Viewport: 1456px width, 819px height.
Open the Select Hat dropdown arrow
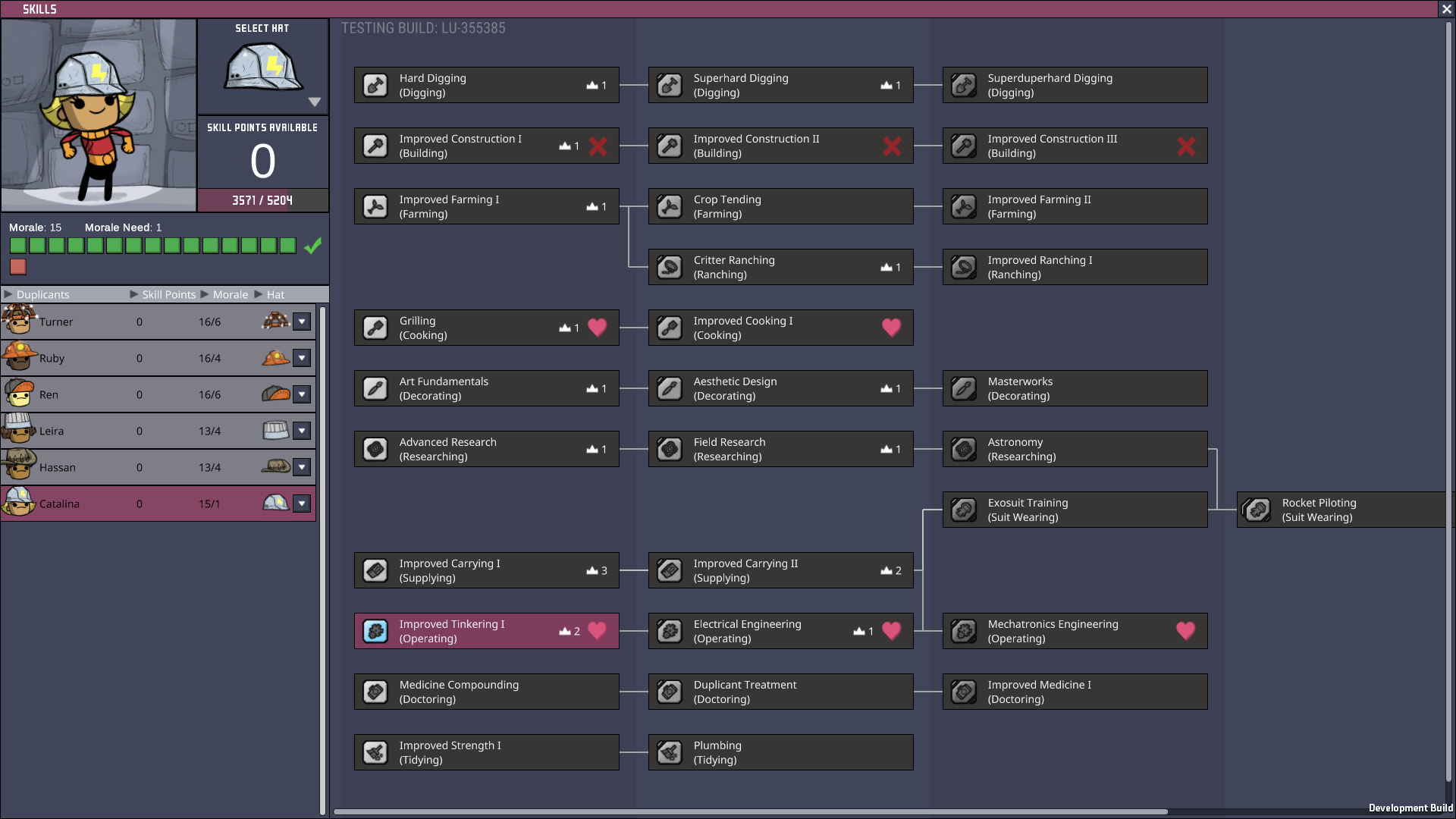315,102
